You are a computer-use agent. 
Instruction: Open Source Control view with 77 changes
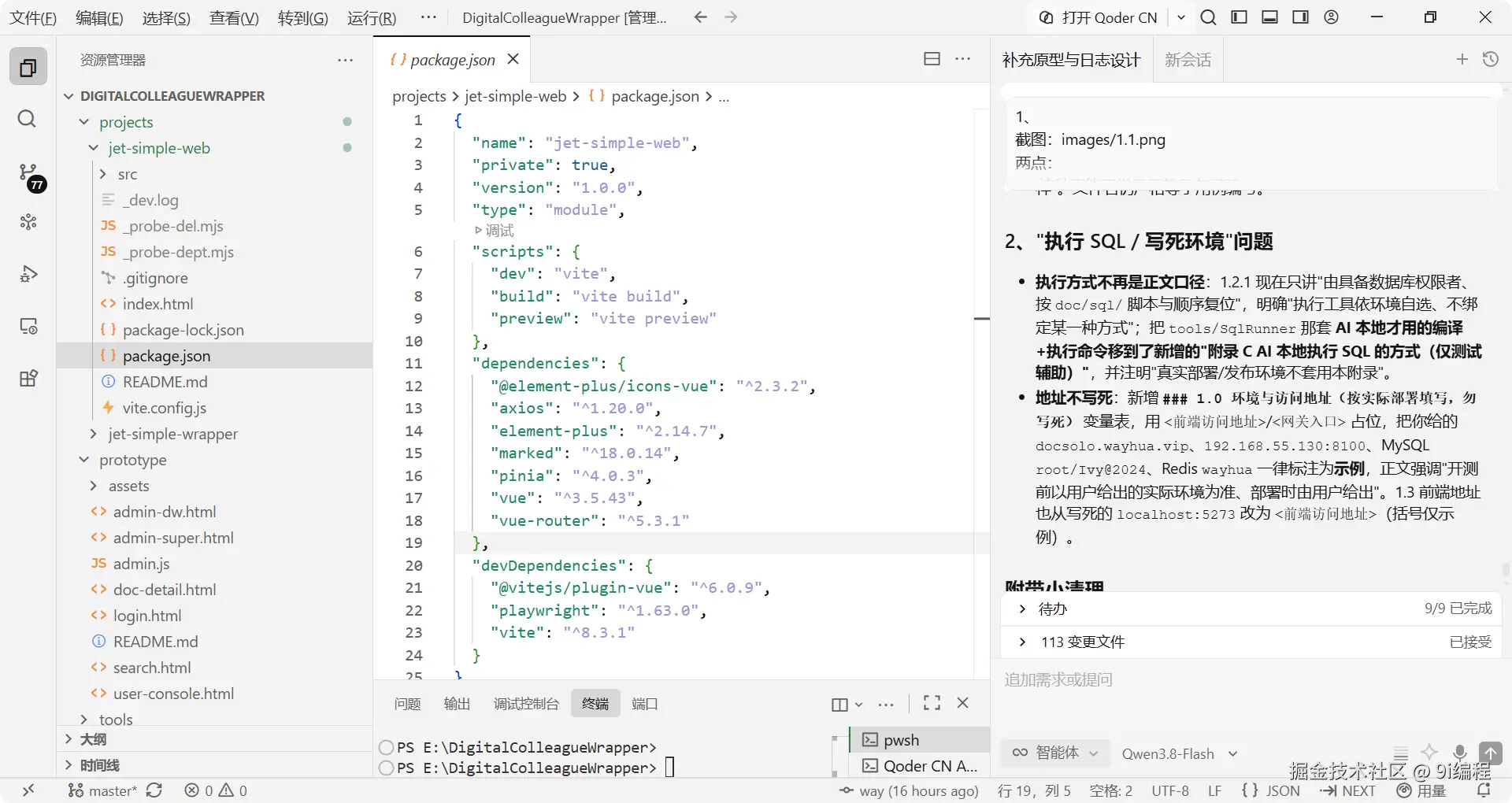tap(31, 177)
